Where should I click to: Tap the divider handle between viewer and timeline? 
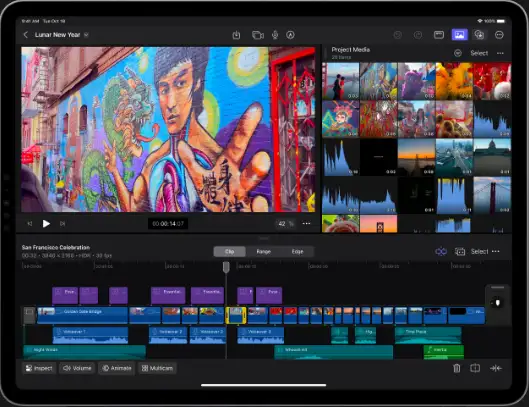pos(264,238)
